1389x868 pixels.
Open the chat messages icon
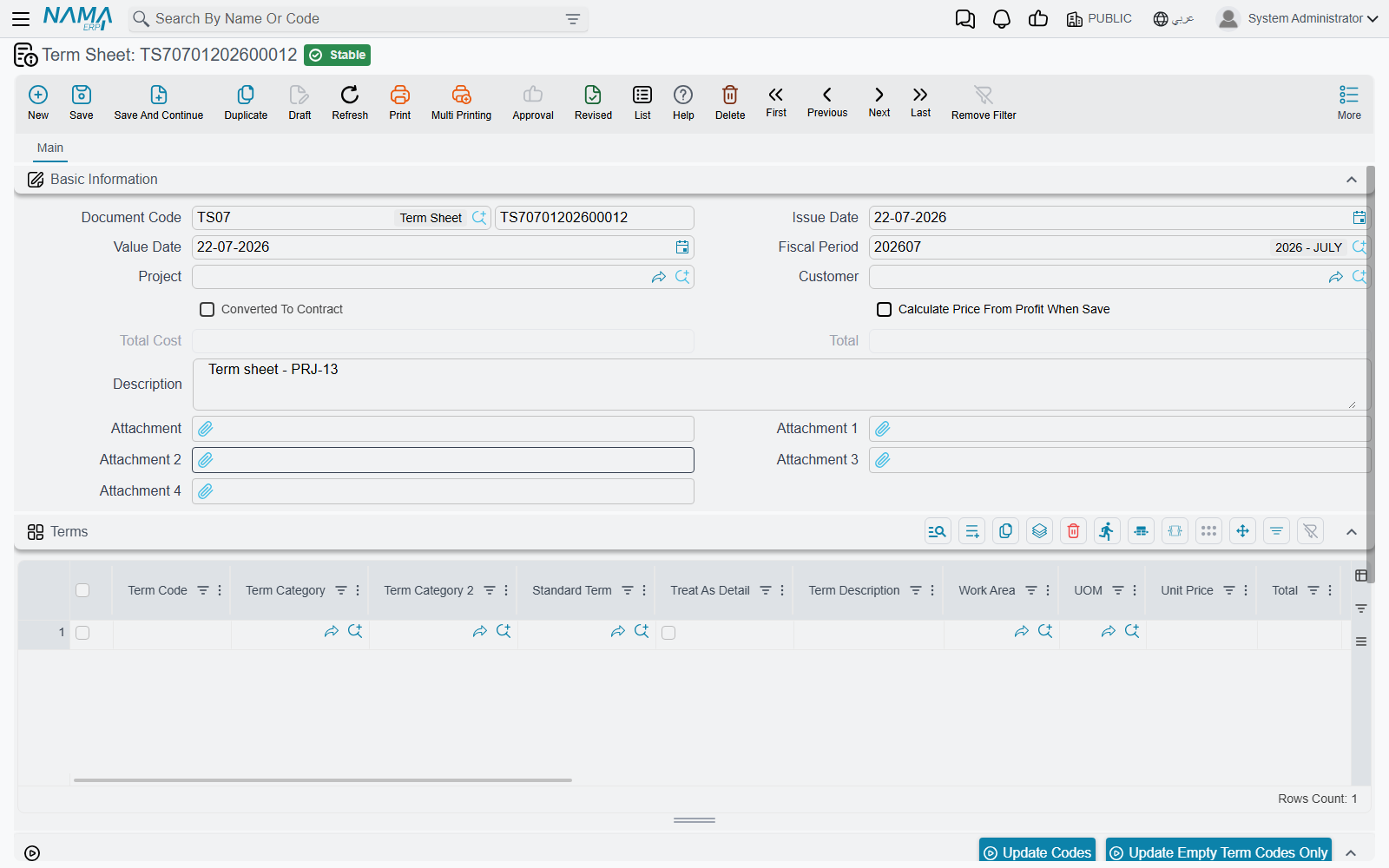[964, 19]
